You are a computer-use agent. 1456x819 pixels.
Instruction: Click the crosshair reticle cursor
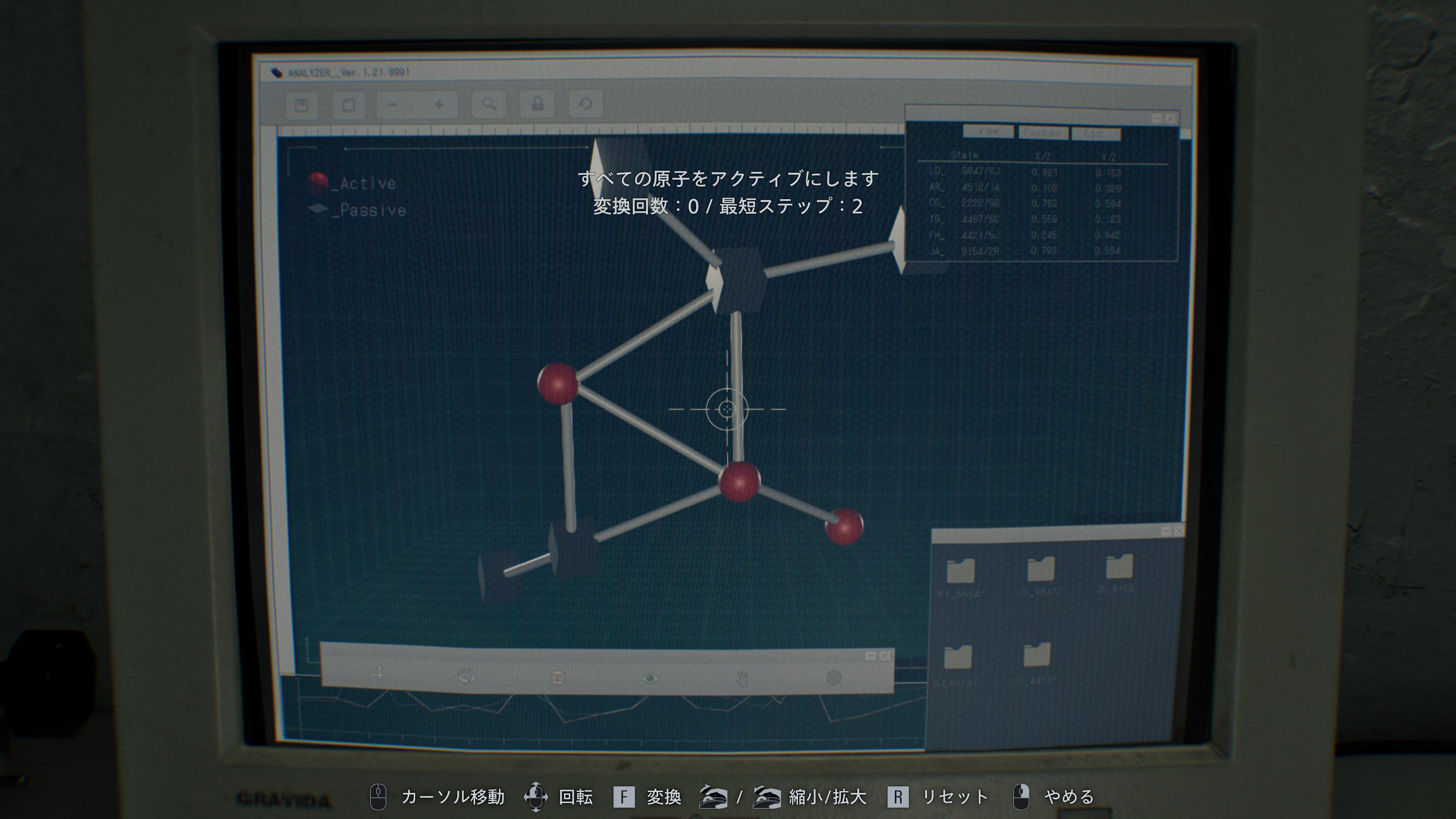[727, 409]
